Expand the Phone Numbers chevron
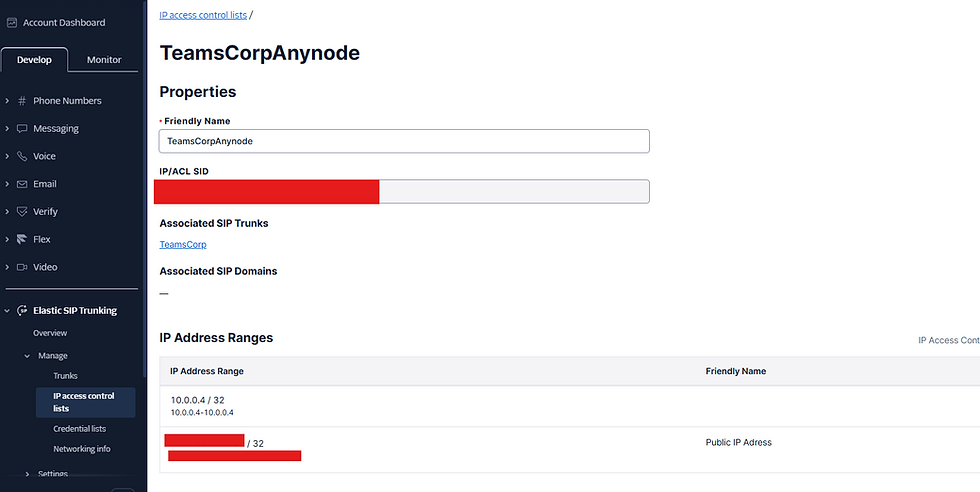The width and height of the screenshot is (980, 492). (x=7, y=101)
